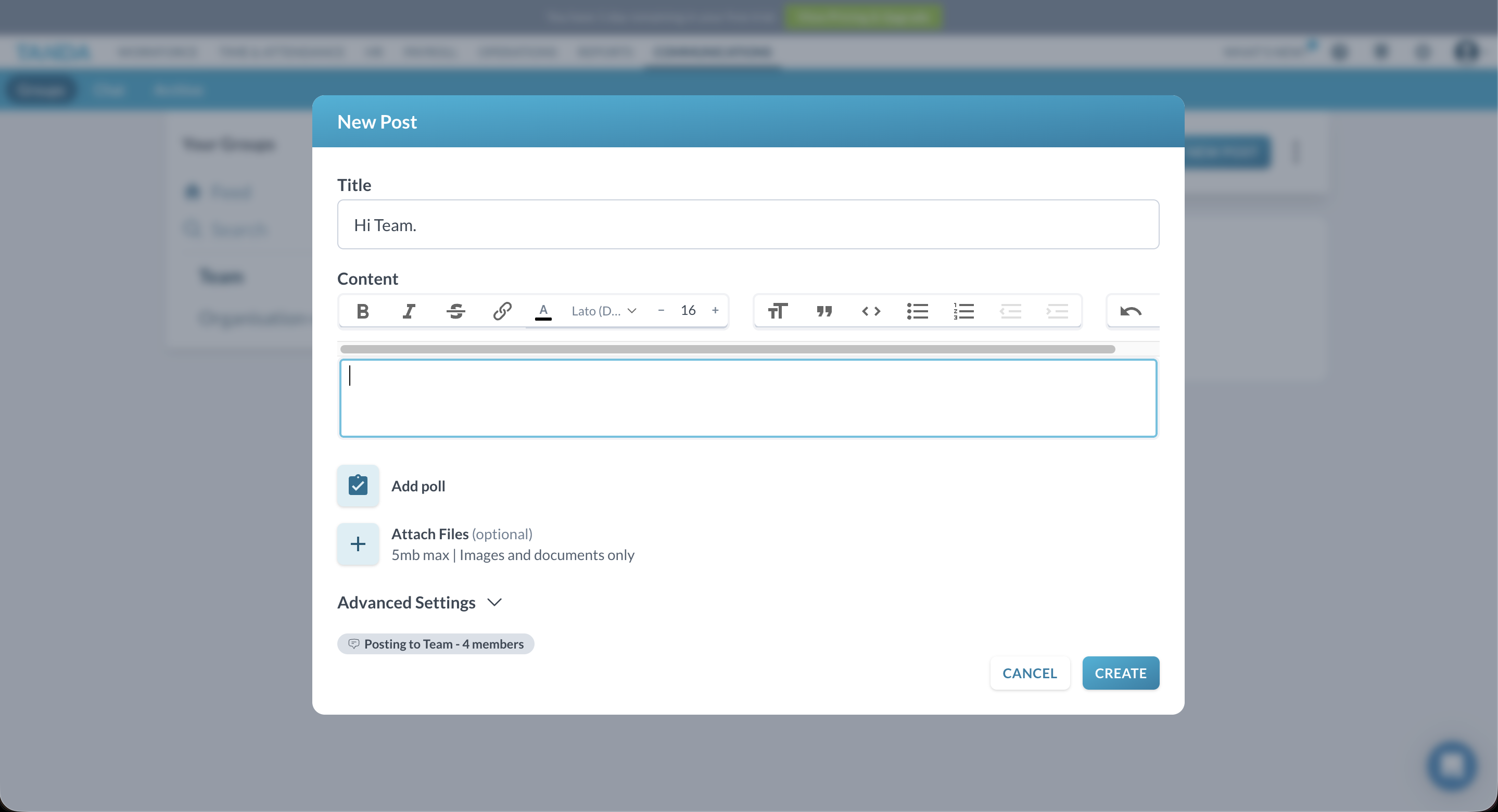The image size is (1498, 812).
Task: Insert a hyperlink
Action: 502,311
